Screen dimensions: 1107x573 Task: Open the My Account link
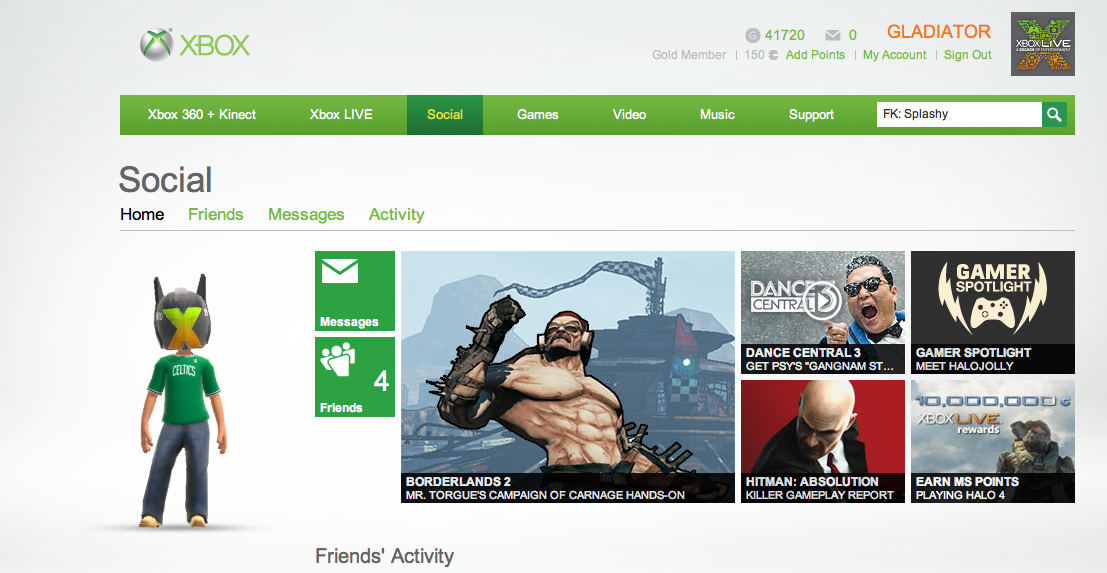click(894, 55)
